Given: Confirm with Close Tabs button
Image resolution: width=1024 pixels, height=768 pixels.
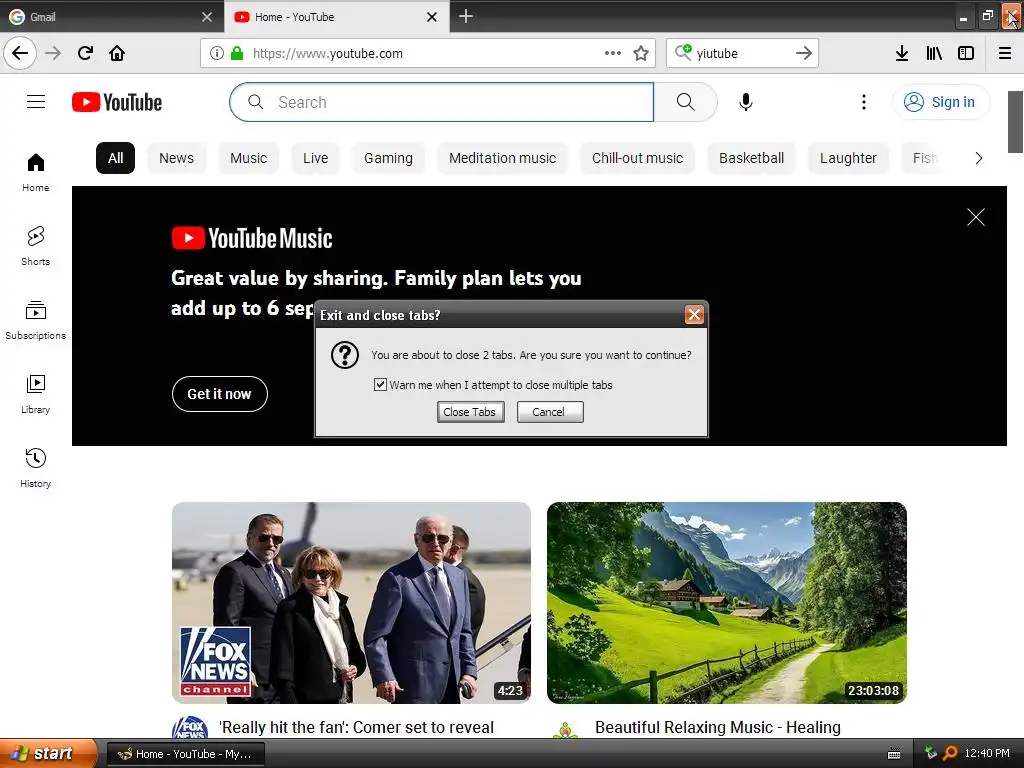Looking at the screenshot, I should [470, 411].
